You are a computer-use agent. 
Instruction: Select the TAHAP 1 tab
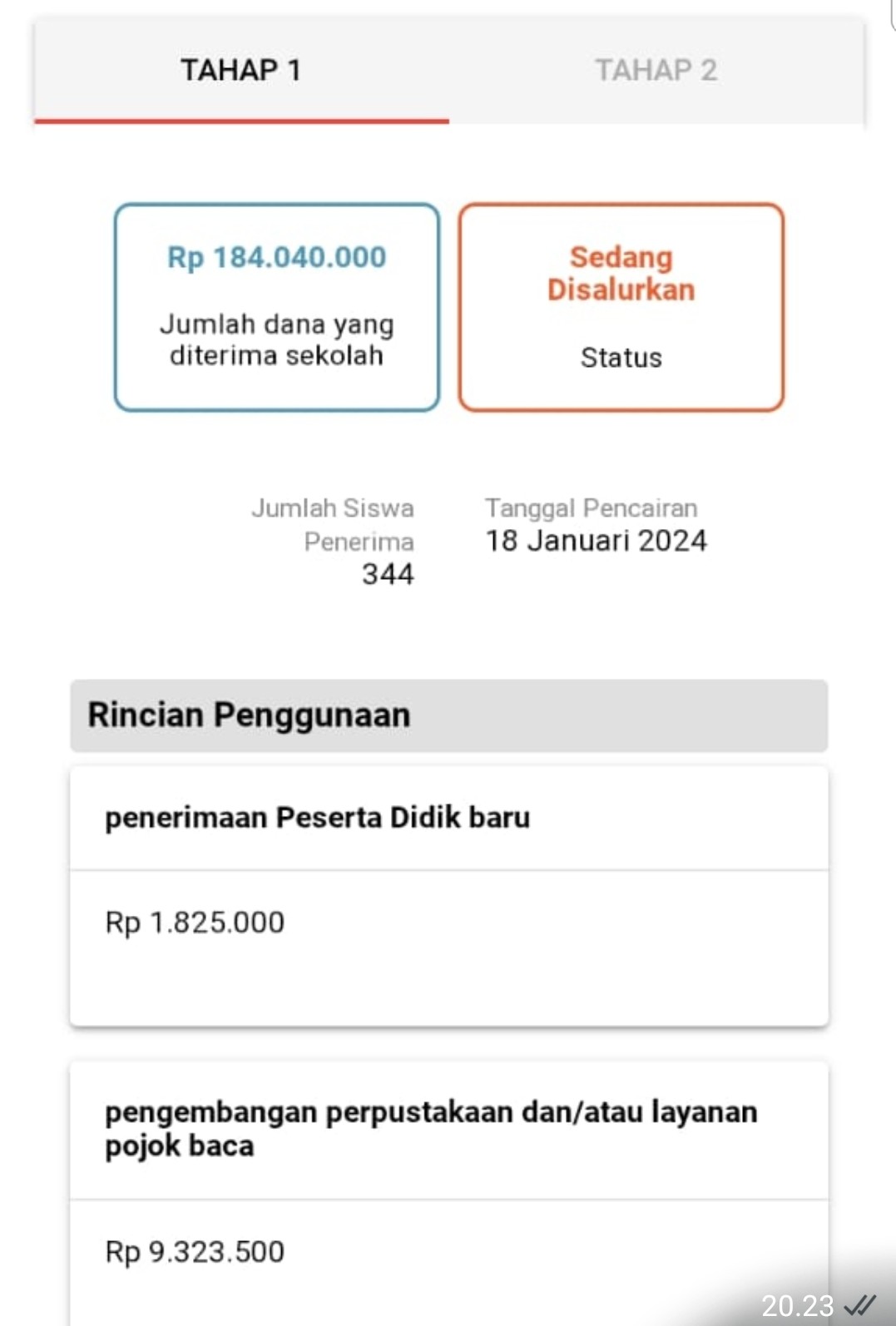tap(241, 71)
